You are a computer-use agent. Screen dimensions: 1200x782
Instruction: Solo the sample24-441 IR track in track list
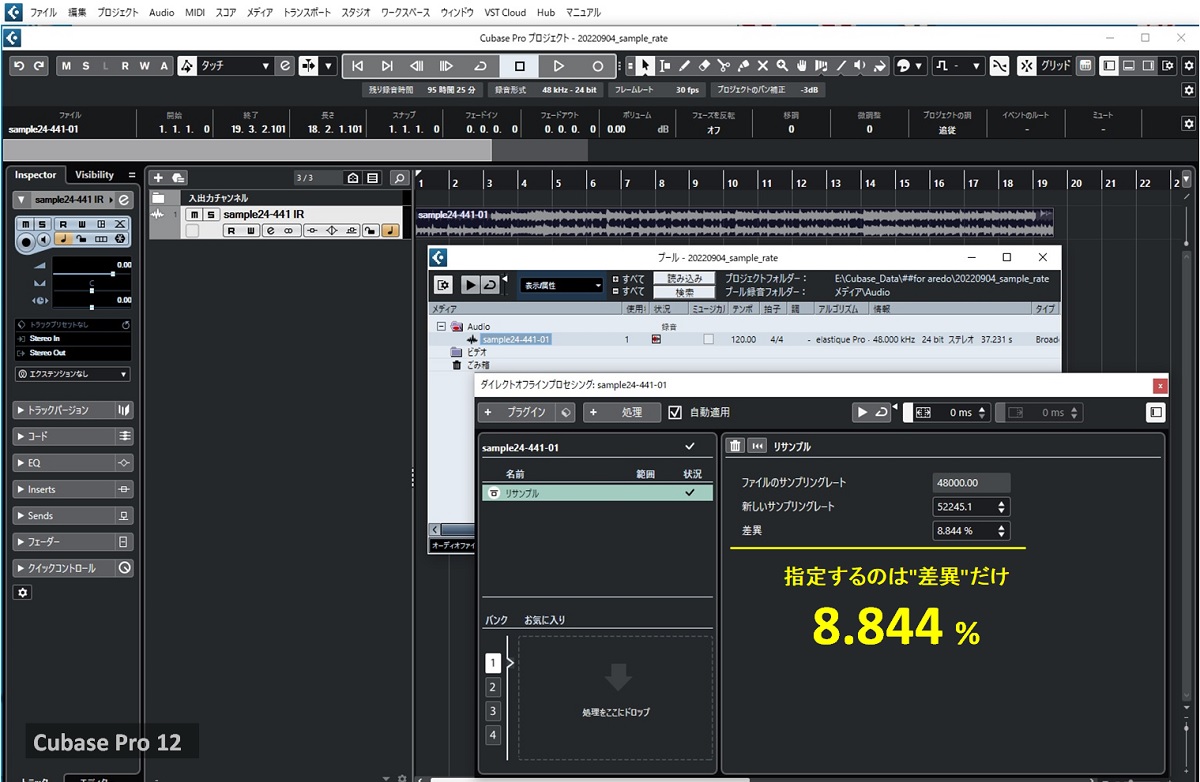pyautogui.click(x=210, y=215)
